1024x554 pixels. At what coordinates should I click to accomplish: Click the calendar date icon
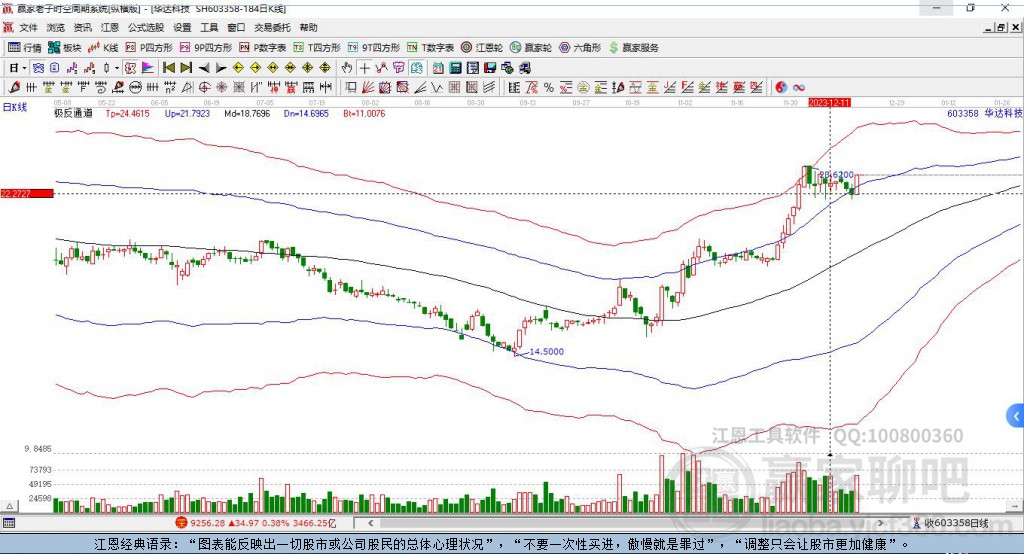pos(438,68)
